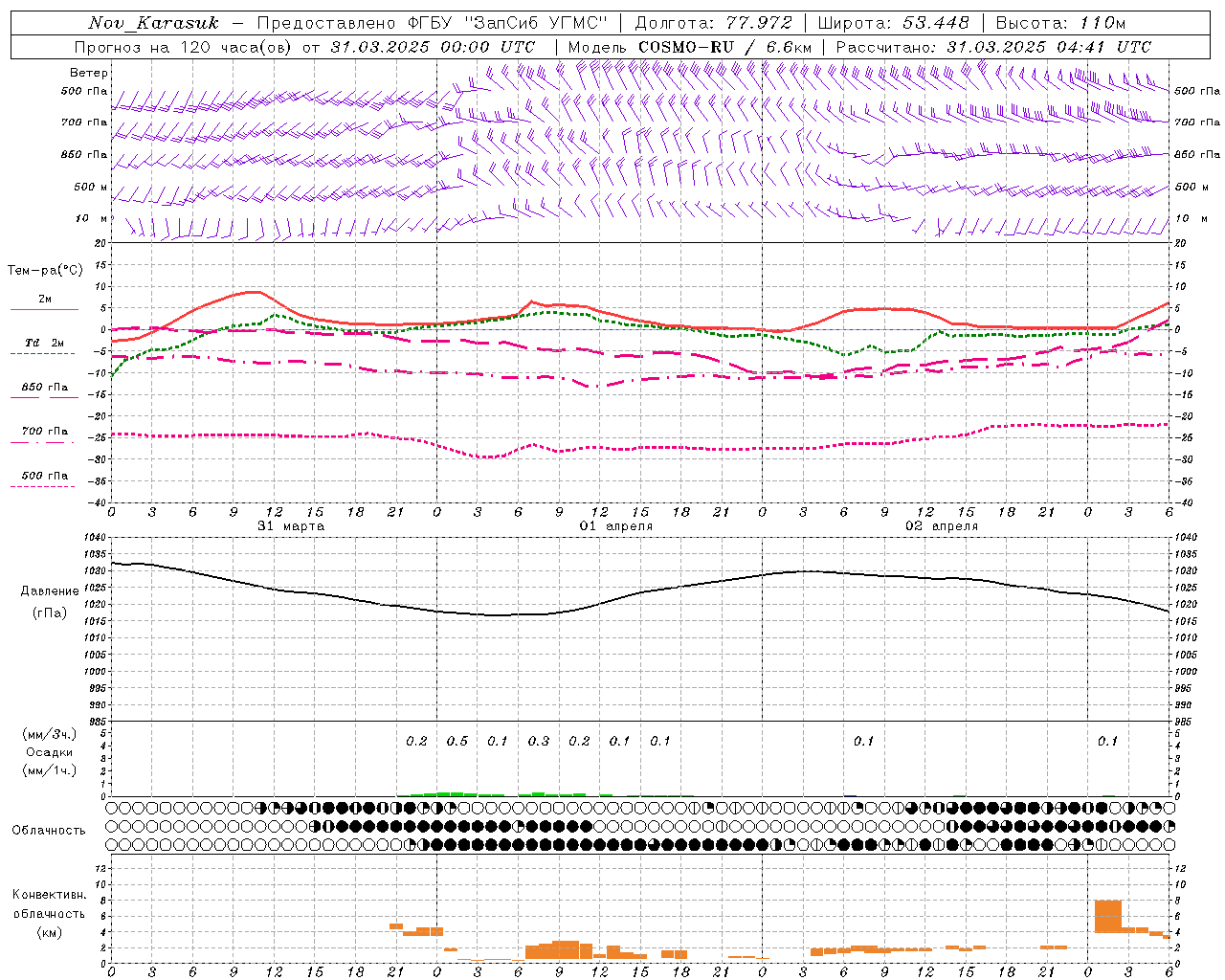1225x980 pixels.
Task: Click the Nov_Karasuk station title
Action: 153,23
